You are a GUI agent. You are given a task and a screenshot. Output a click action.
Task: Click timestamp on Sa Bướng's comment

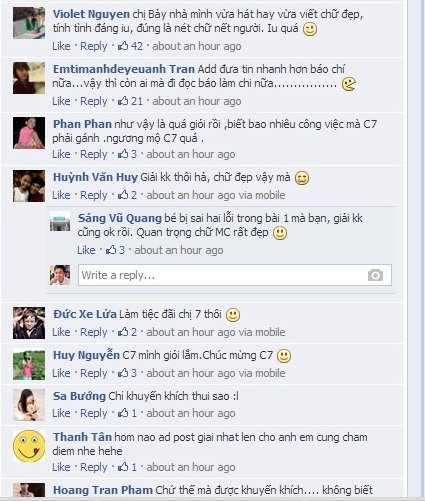(x=191, y=413)
